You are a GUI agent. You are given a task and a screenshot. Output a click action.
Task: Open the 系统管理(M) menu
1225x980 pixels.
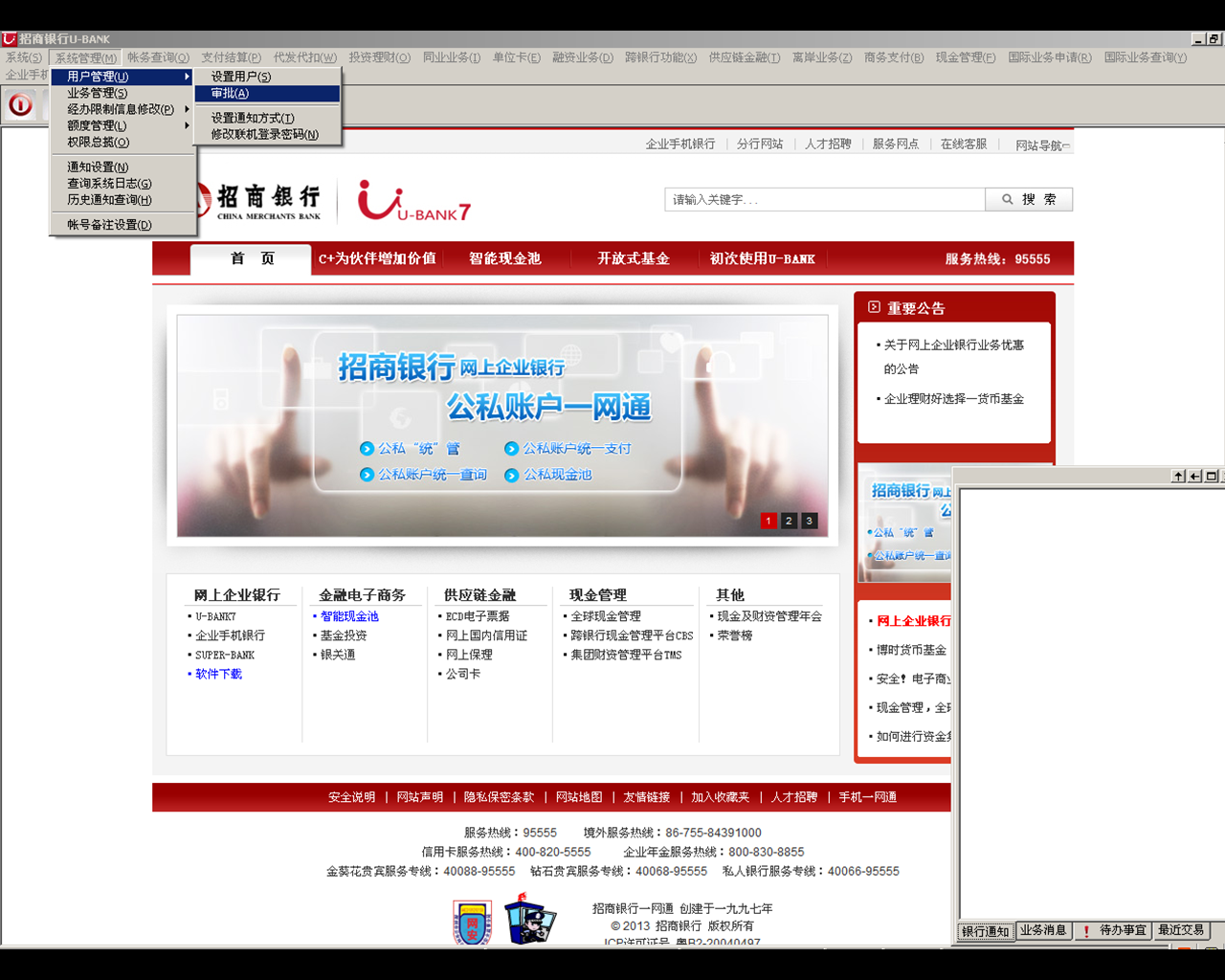pyautogui.click(x=85, y=58)
